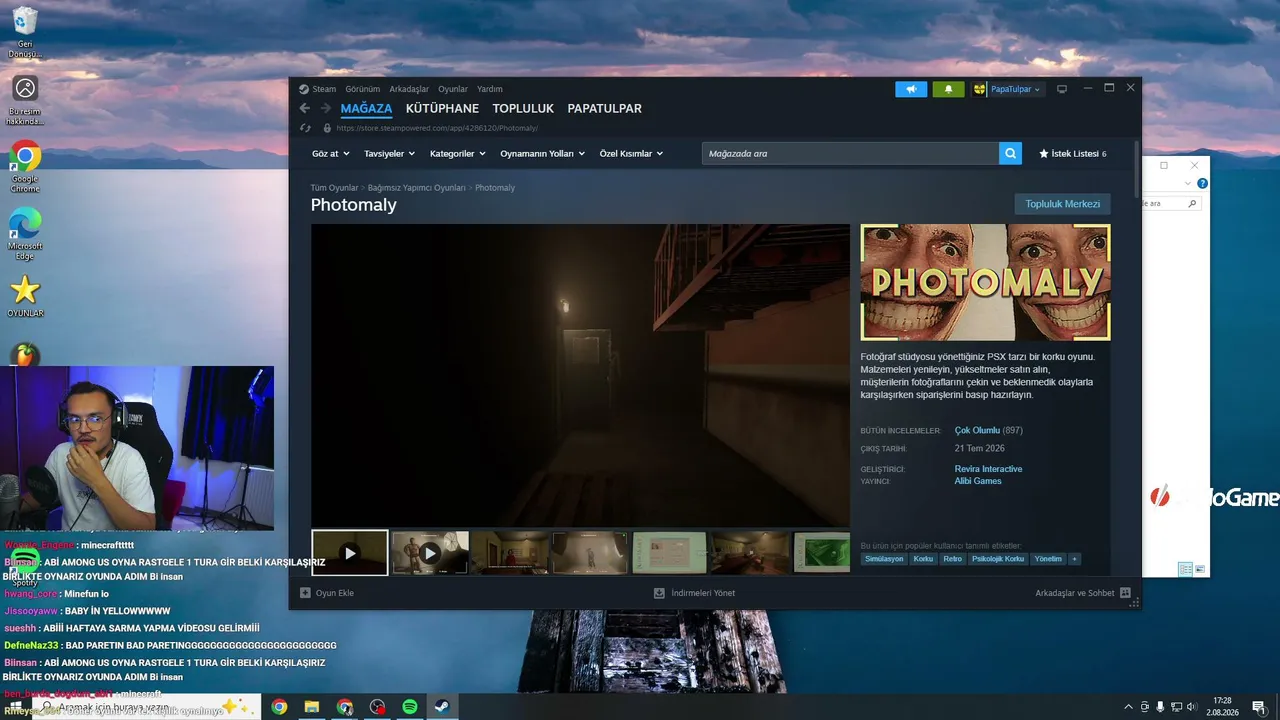Switch to the PAPATULPAR tab
1280x720 pixels.
(x=605, y=108)
